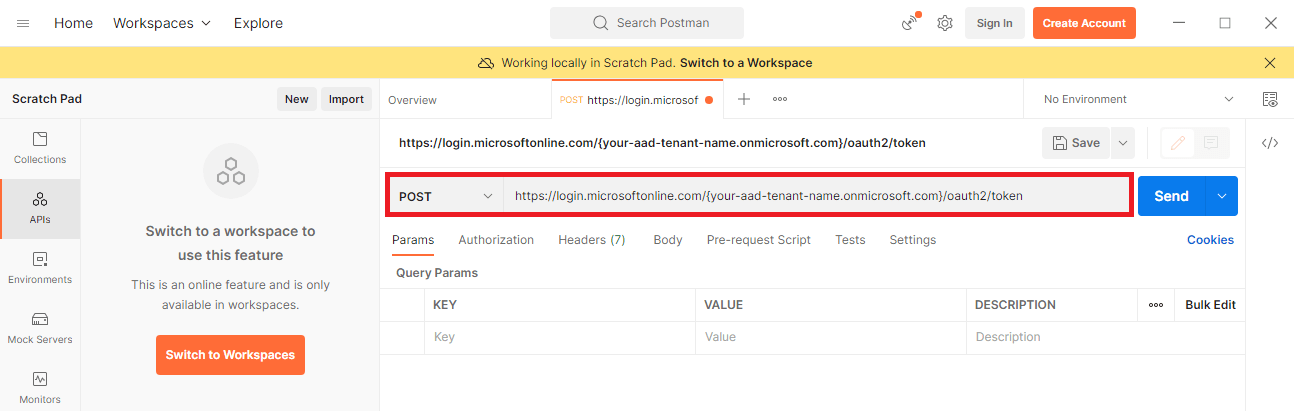1294x411 pixels.
Task: Open the satellite sync notifications icon
Action: coord(909,23)
